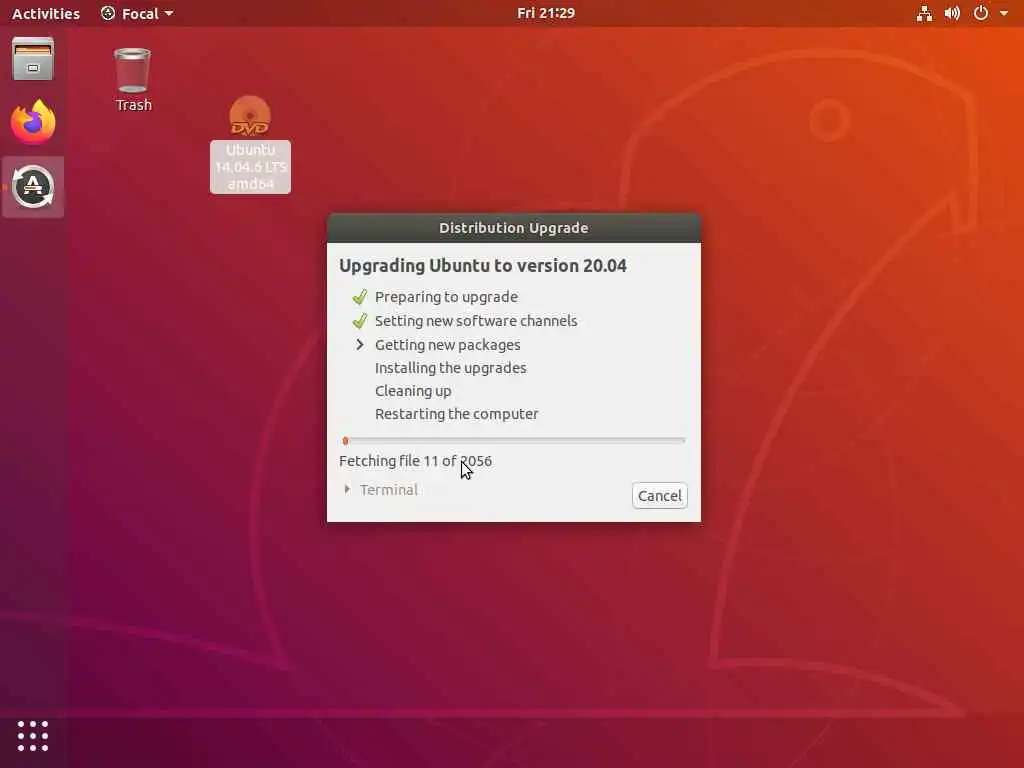Click the Setting new software channels checkmark
The width and height of the screenshot is (1024, 768).
coord(359,321)
